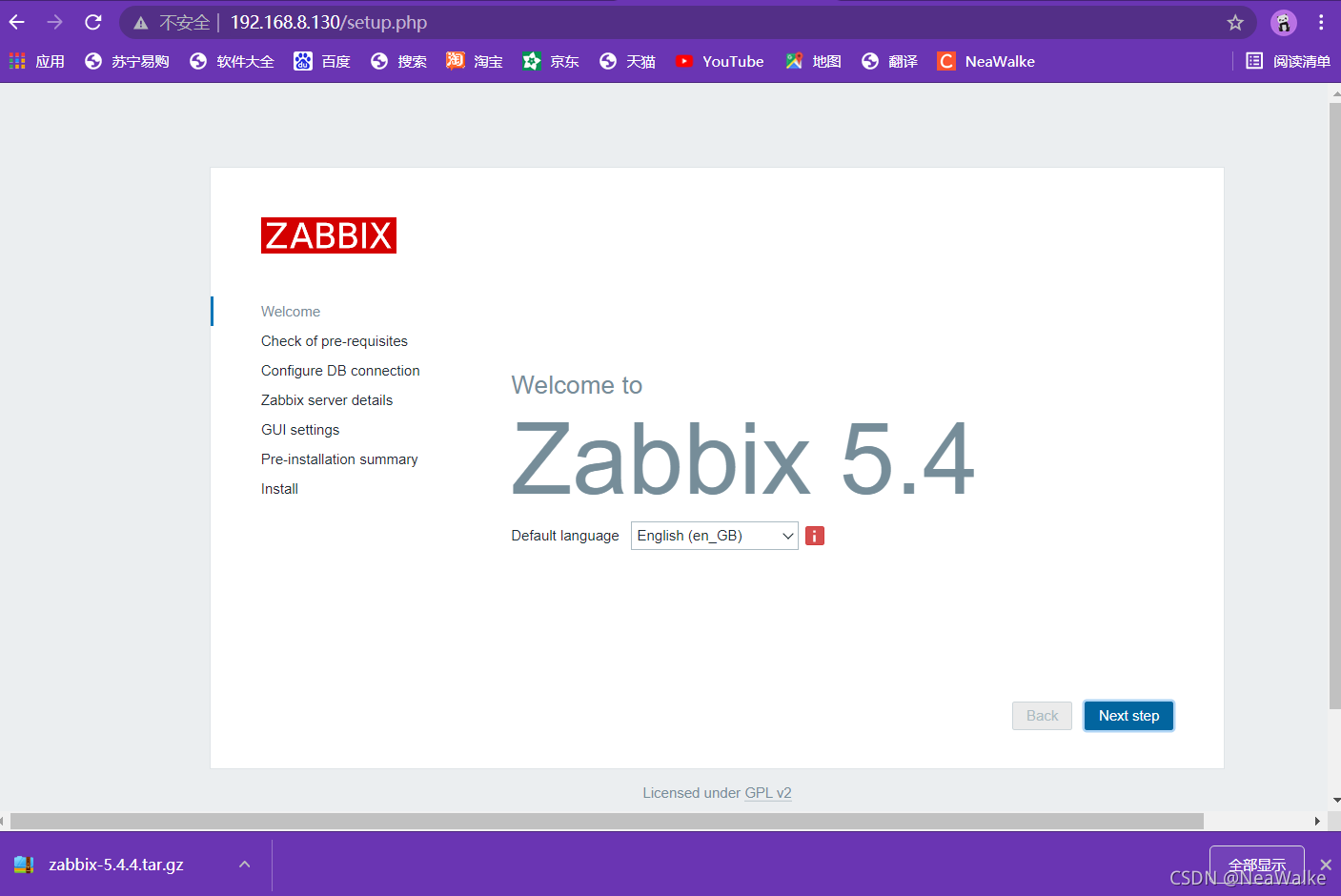The height and width of the screenshot is (896, 1341).
Task: Open the GPL v2 license link
Action: tap(768, 793)
